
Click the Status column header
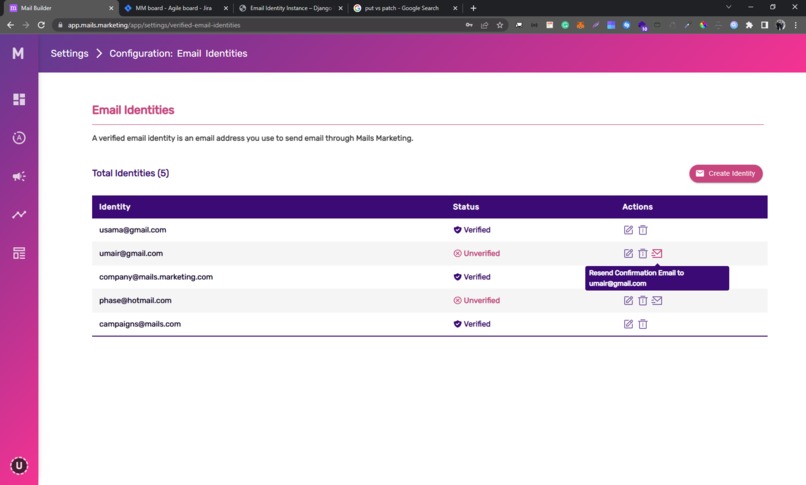(x=466, y=207)
